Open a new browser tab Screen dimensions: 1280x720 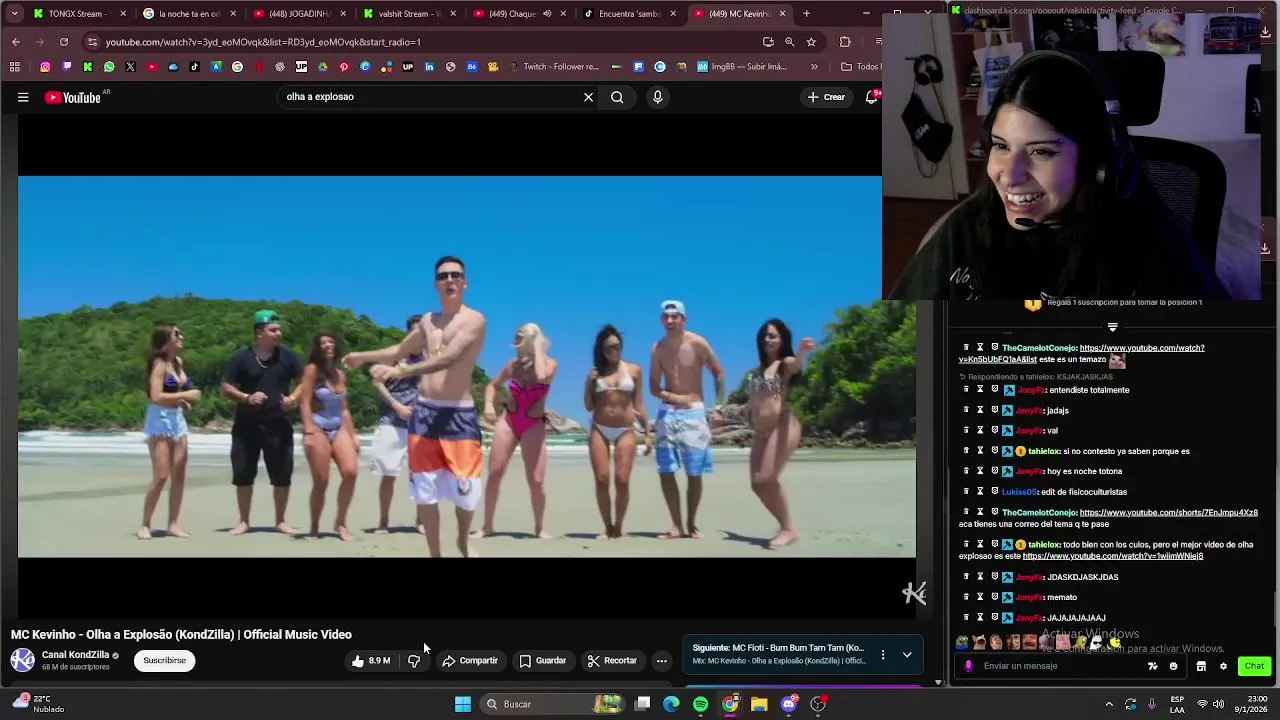(x=806, y=14)
